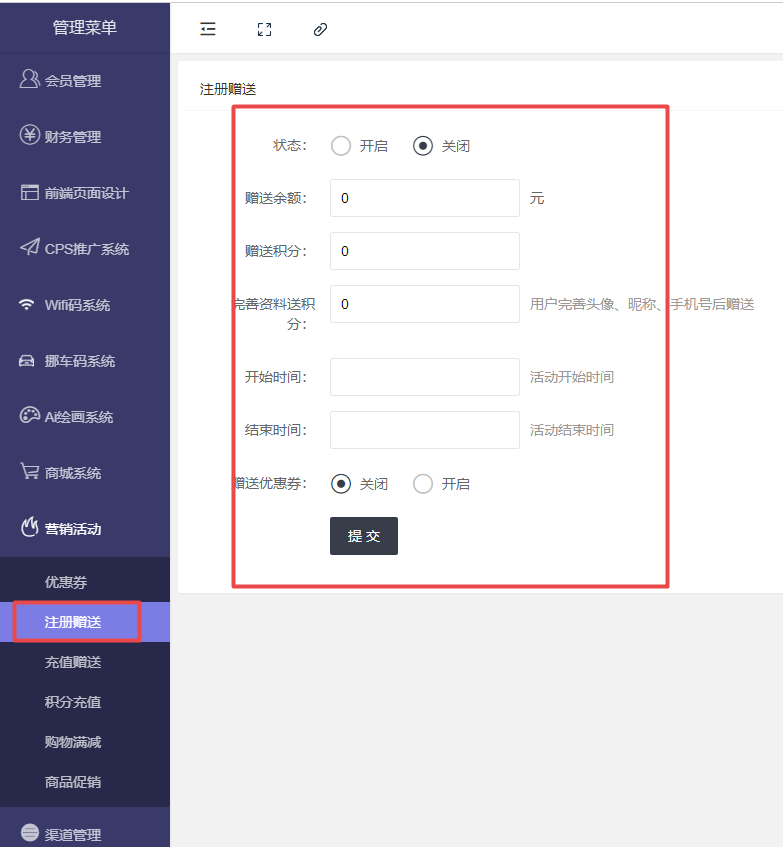783x847 pixels.
Task: Expand the 商城系统 menu
Action: pos(85,473)
